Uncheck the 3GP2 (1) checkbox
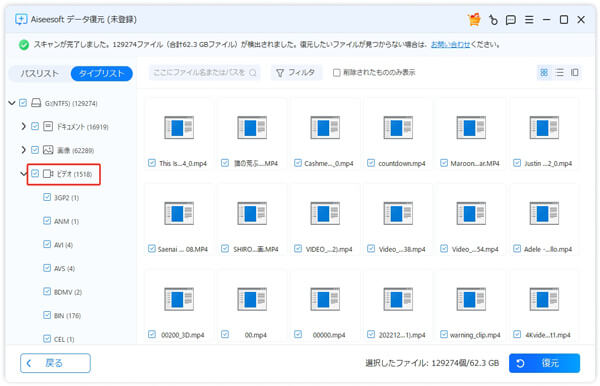The image size is (600, 386). [x=47, y=197]
